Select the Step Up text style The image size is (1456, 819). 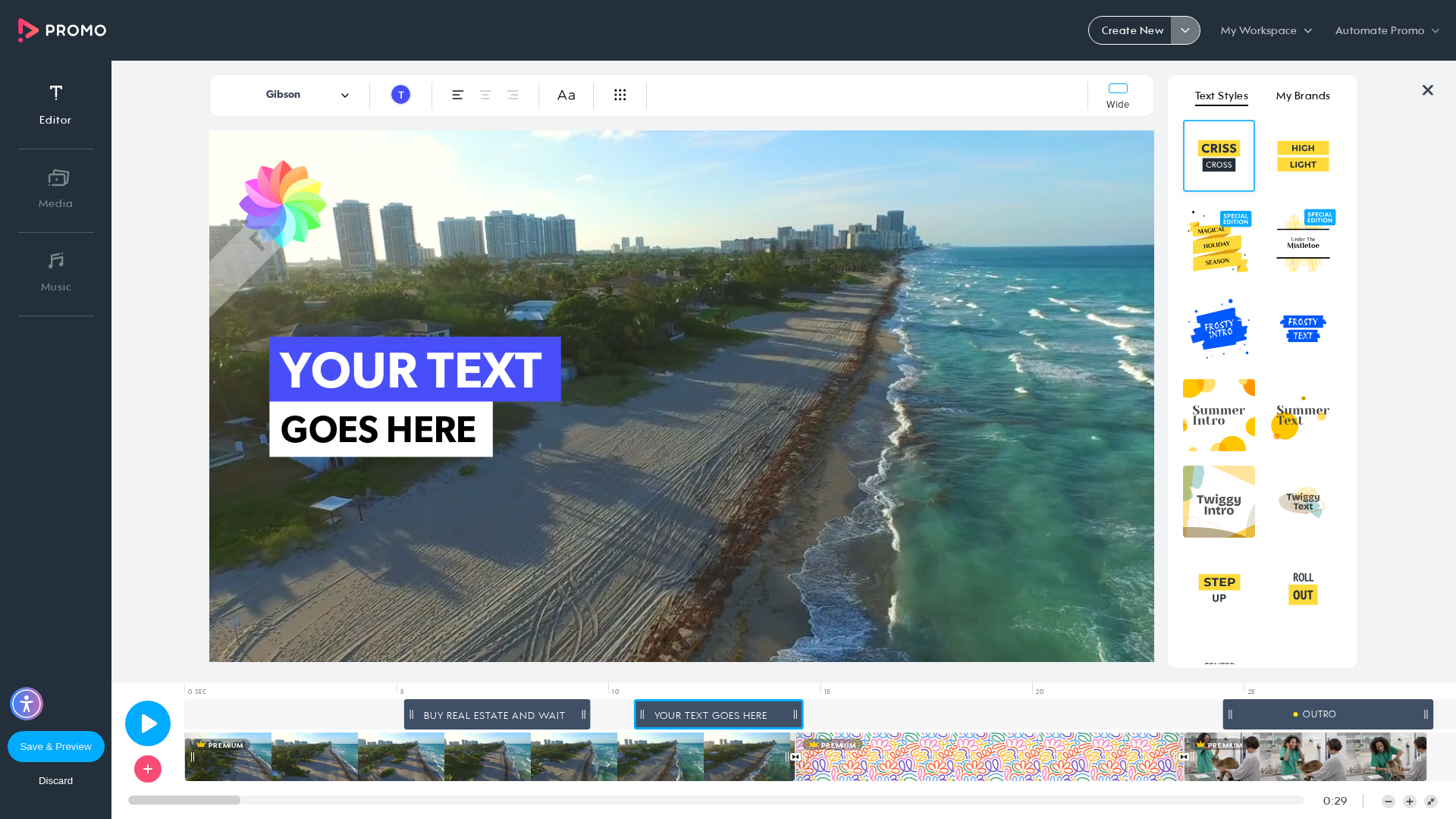1219,588
